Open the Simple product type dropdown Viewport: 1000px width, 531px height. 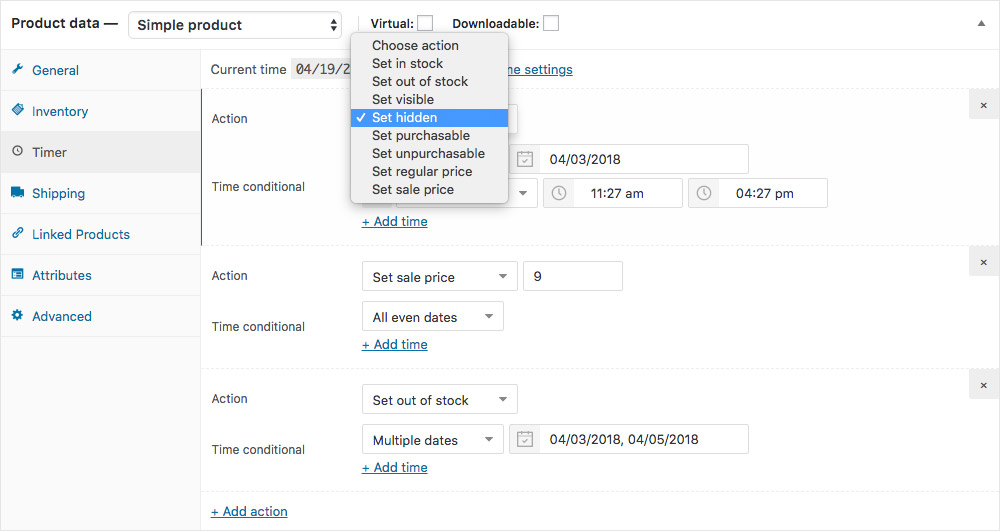pyautogui.click(x=235, y=25)
